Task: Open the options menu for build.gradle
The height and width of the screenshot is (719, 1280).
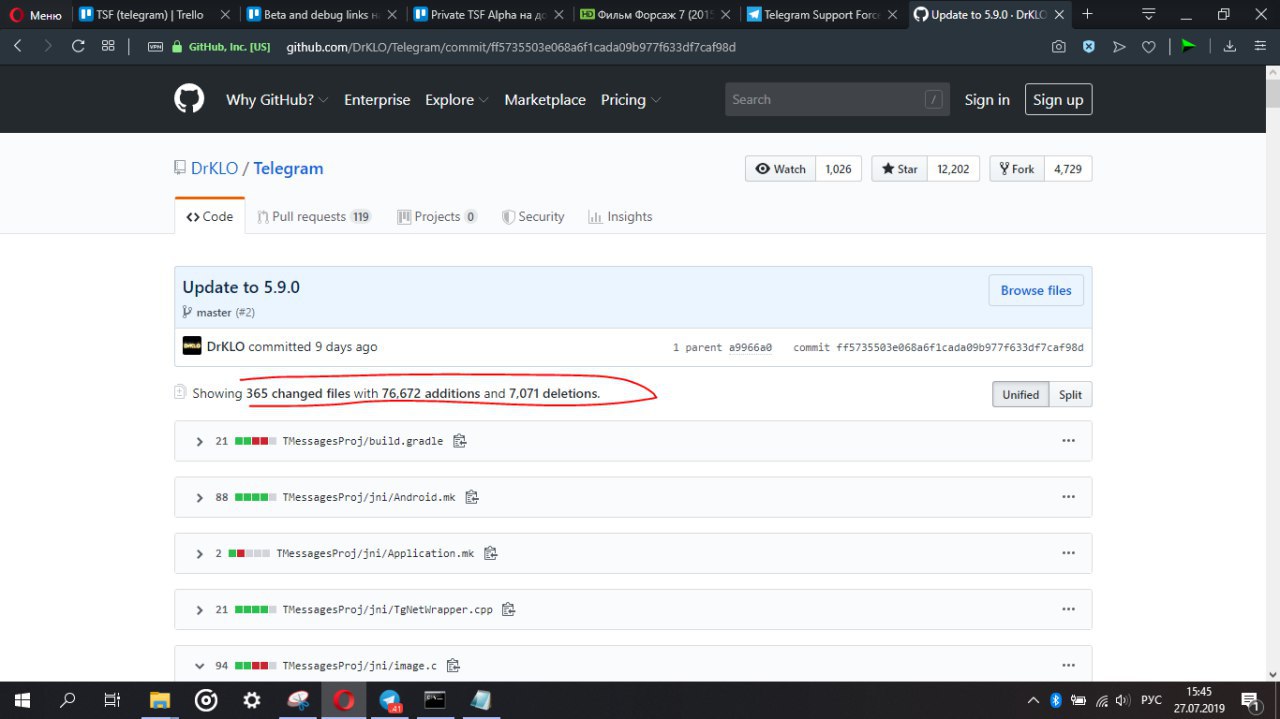Action: point(1068,441)
